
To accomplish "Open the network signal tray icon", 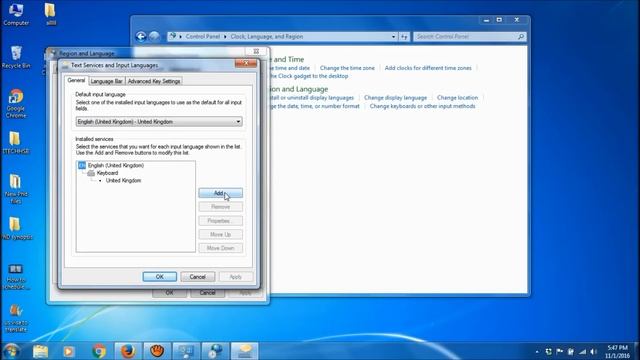I will click(582, 351).
